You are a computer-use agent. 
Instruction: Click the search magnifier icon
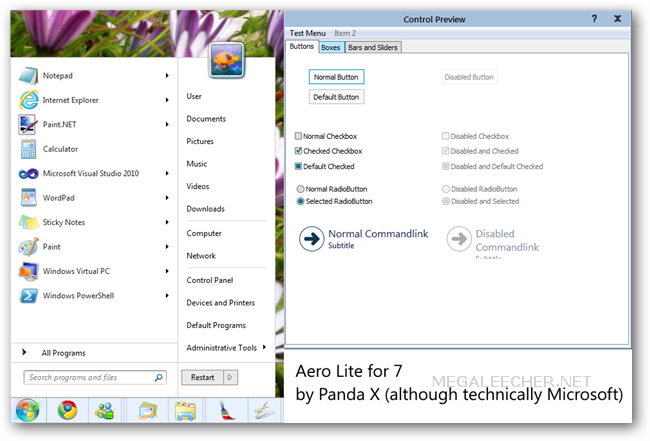coord(158,378)
